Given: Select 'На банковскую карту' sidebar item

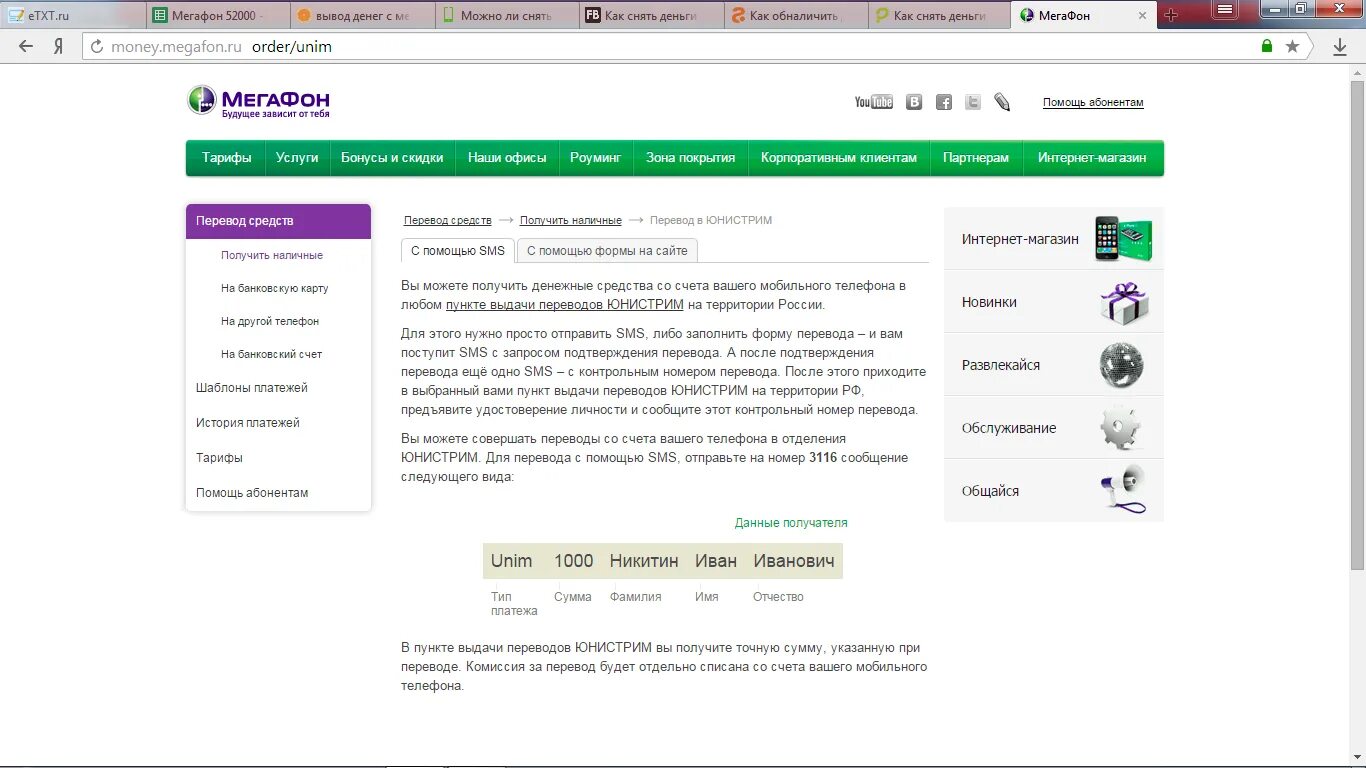Looking at the screenshot, I should pos(274,288).
